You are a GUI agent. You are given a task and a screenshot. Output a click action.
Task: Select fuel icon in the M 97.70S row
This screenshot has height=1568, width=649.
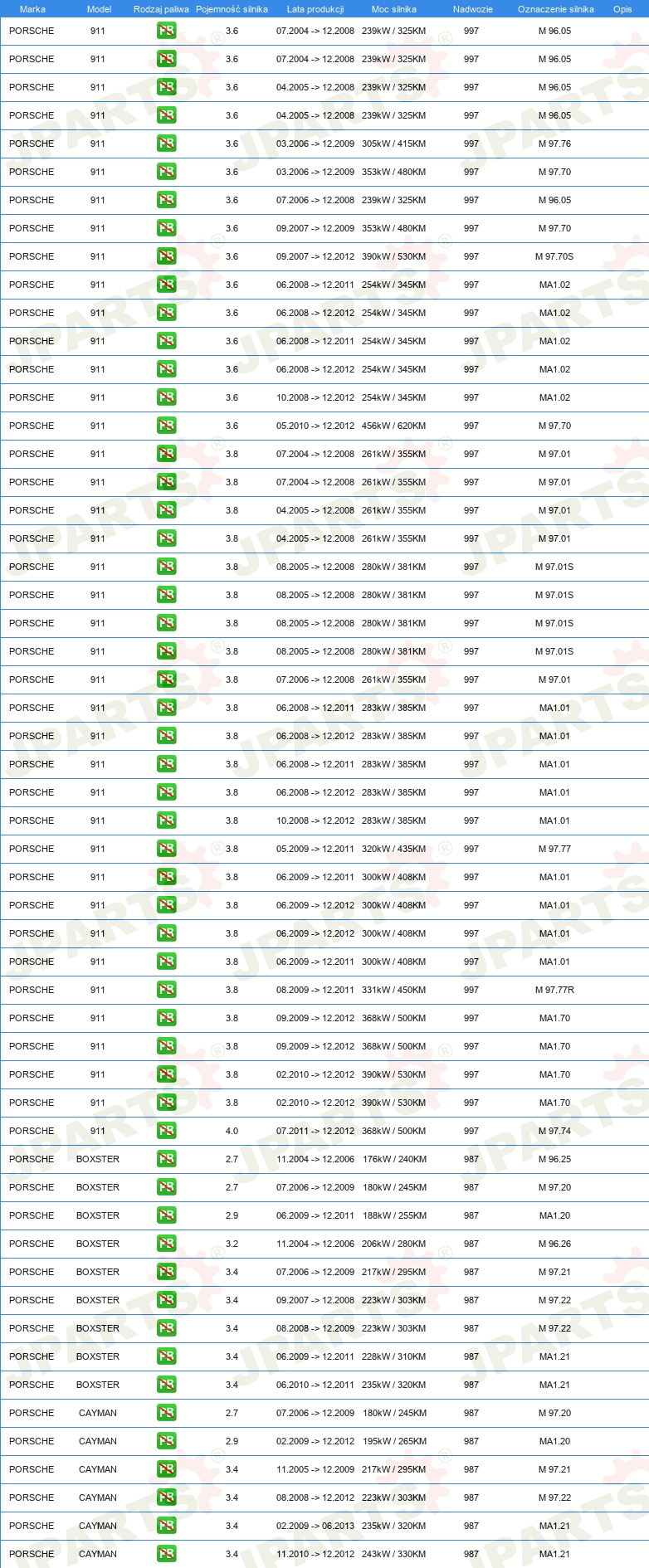[x=166, y=256]
